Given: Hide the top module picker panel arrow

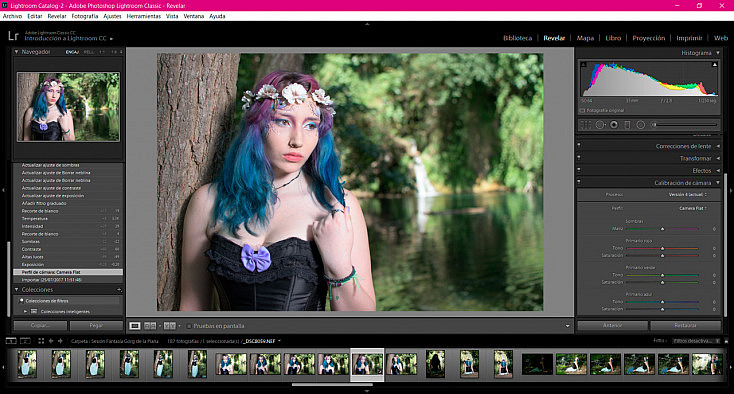Looking at the screenshot, I should pos(367,24).
